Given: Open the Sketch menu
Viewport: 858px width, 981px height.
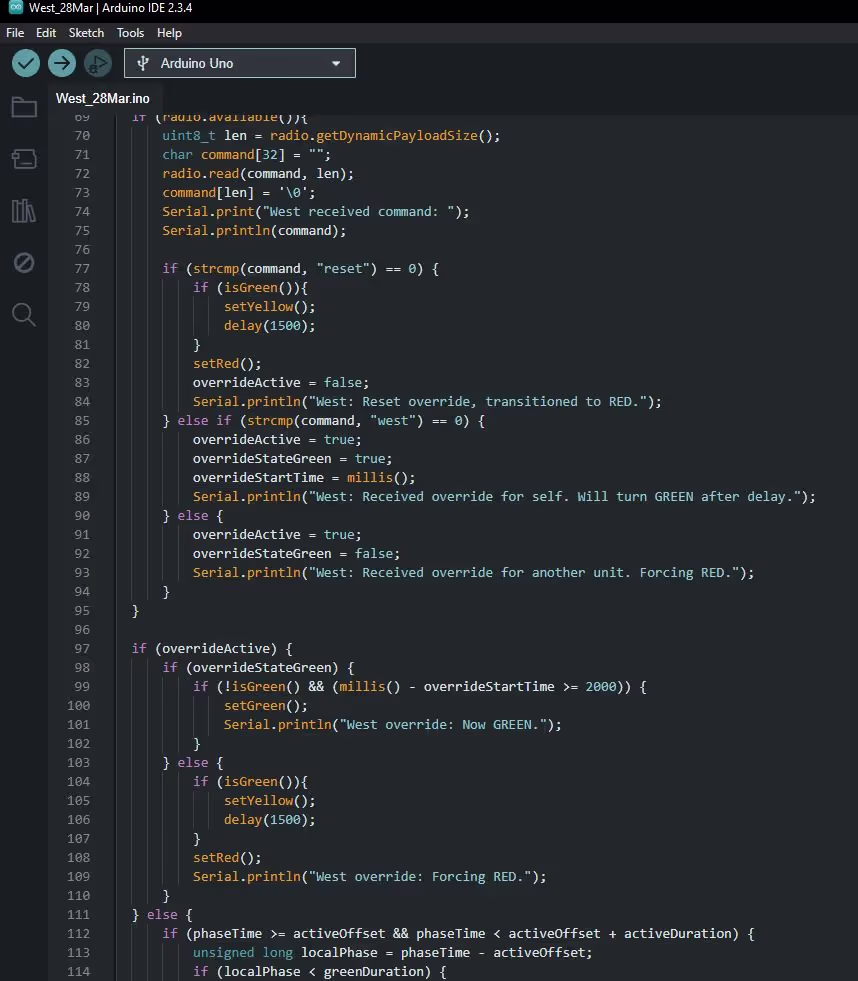Looking at the screenshot, I should (86, 33).
